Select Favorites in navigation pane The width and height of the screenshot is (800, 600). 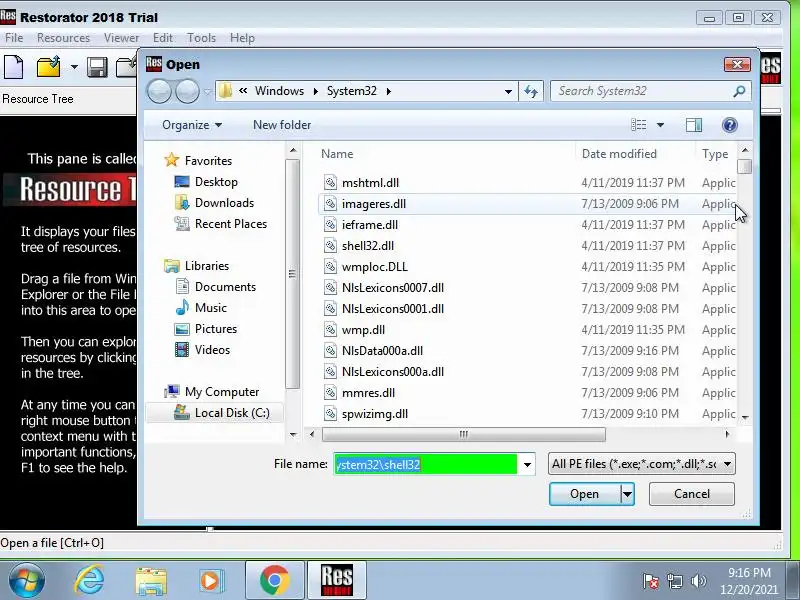point(208,161)
